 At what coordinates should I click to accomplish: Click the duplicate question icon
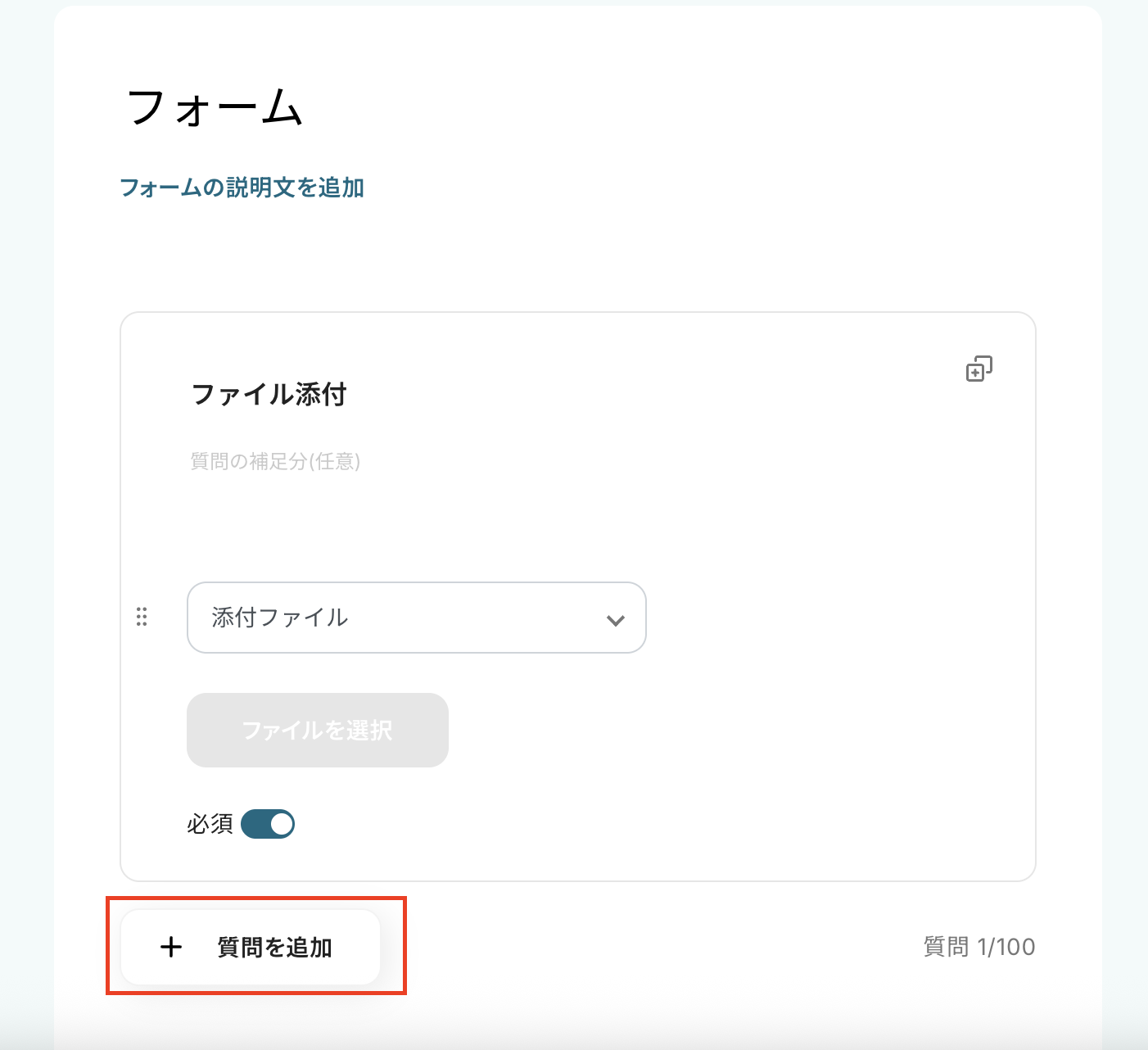click(x=979, y=369)
